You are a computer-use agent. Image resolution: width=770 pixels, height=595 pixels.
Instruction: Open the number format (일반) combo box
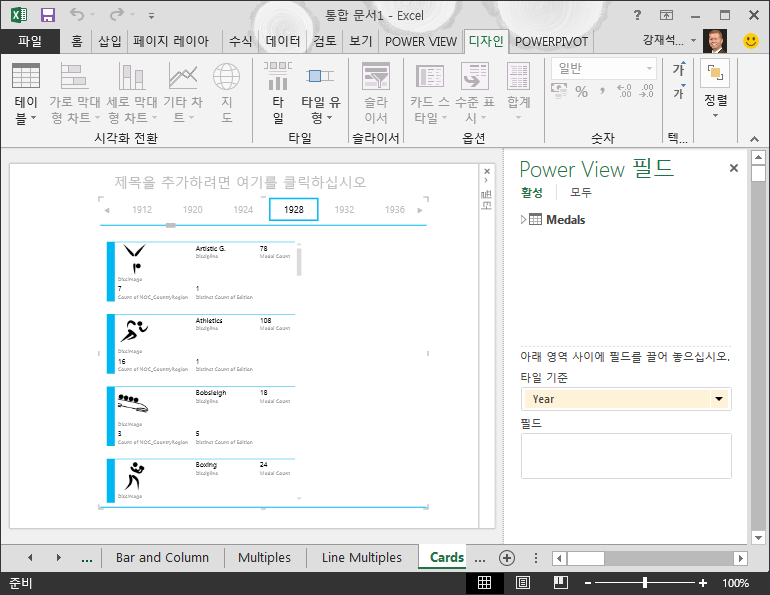(604, 69)
